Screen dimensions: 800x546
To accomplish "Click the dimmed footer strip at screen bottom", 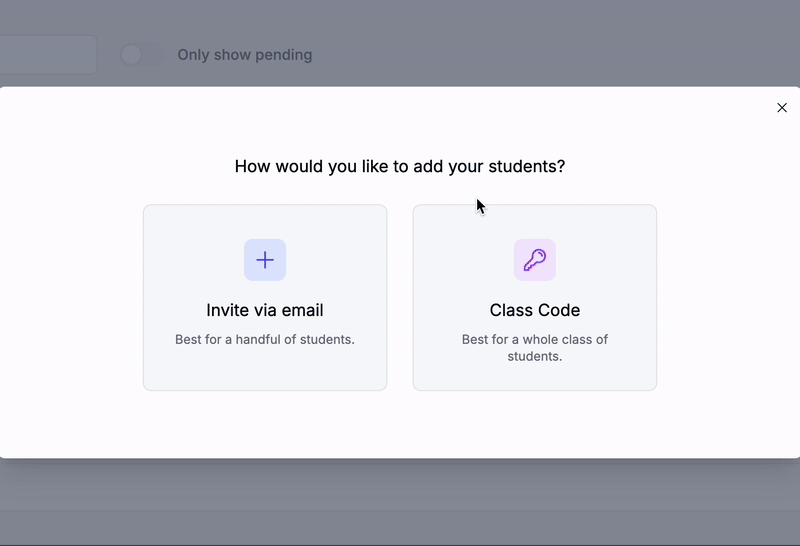I will point(400,528).
